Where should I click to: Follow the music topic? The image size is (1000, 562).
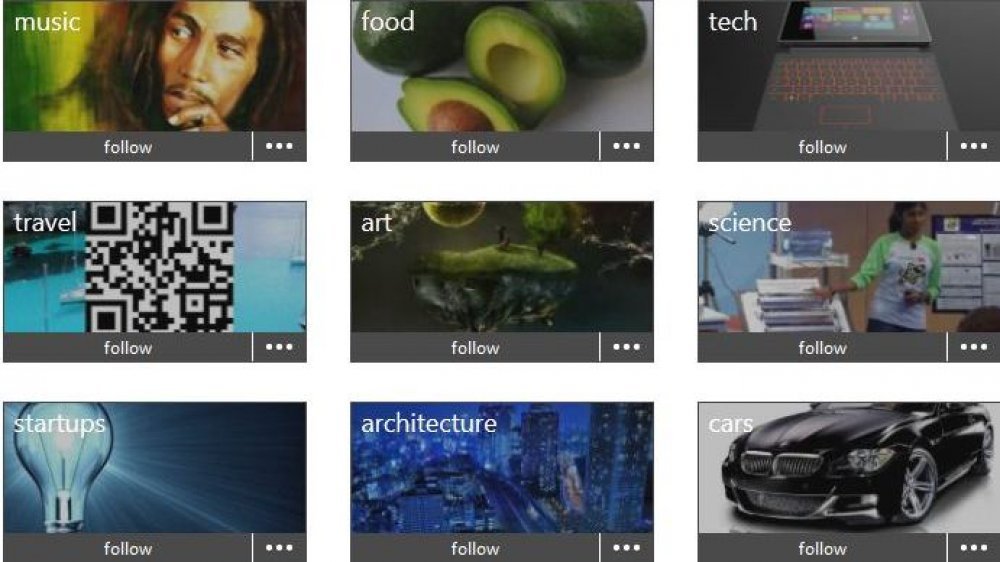(128, 147)
